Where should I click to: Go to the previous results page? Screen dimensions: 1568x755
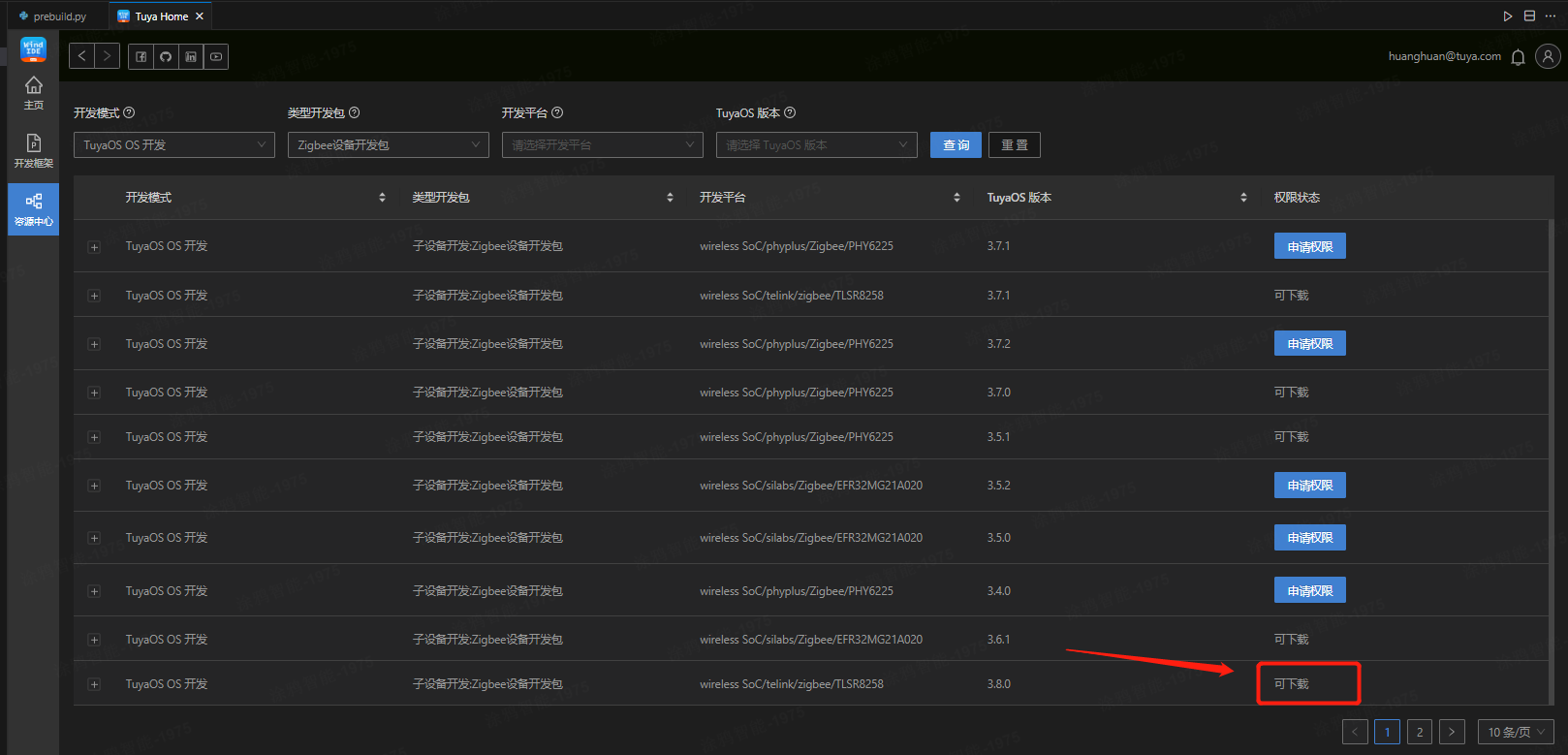point(1355,732)
